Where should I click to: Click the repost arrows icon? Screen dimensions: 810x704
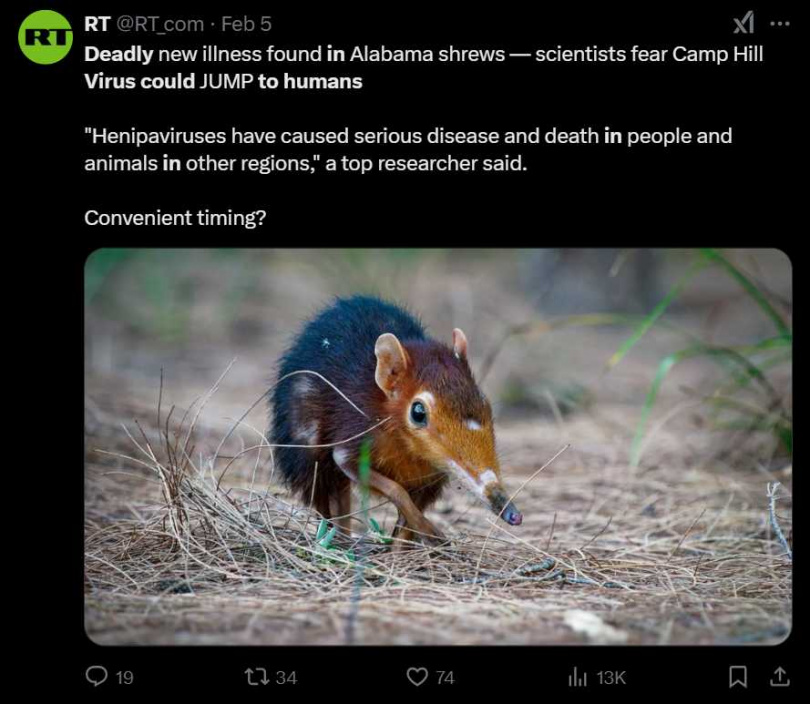tap(257, 677)
